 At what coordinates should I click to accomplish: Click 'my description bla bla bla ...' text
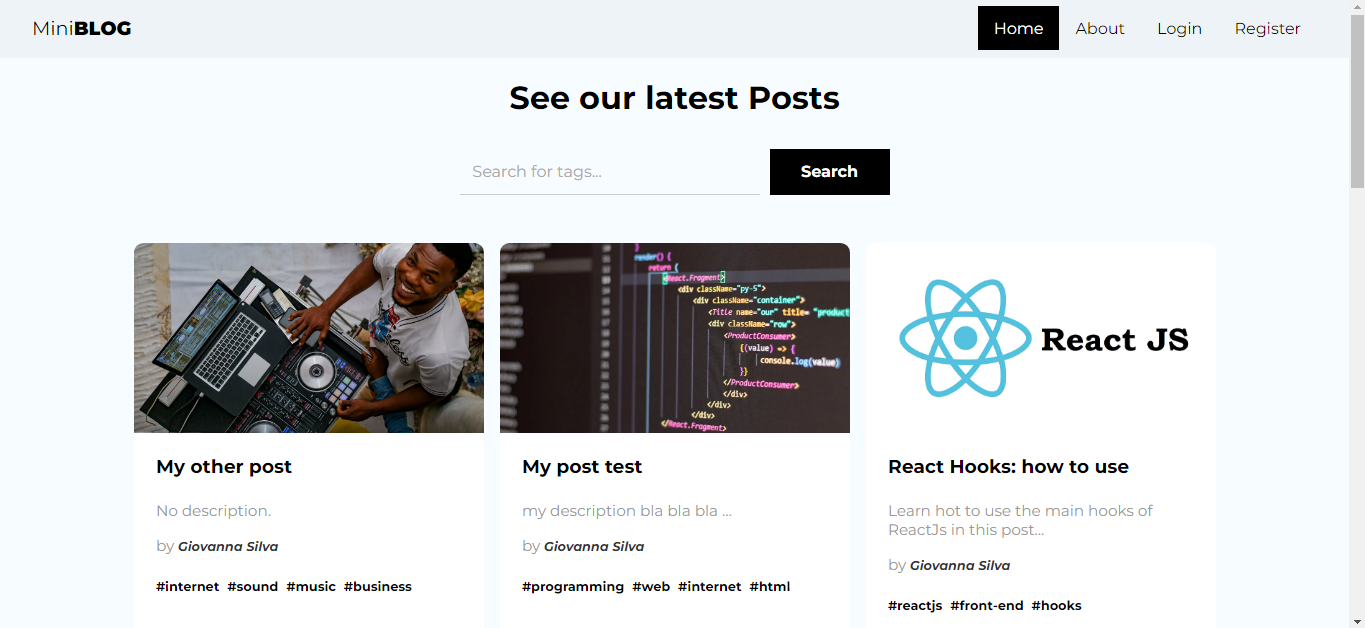pyautogui.click(x=627, y=511)
